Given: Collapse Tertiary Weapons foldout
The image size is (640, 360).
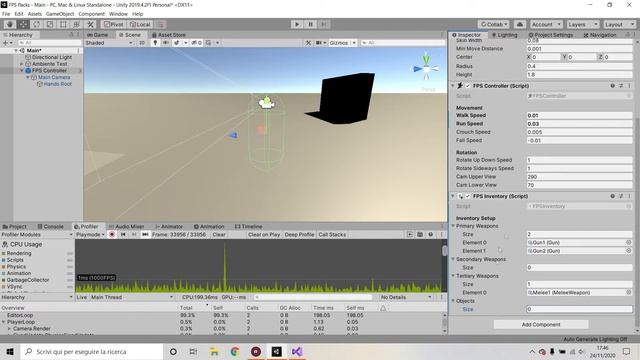Looking at the screenshot, I should pos(453,276).
